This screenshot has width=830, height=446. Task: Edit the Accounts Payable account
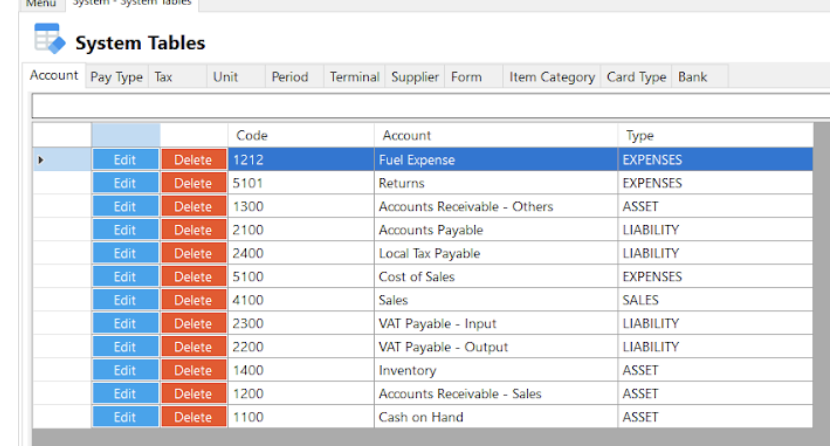[125, 230]
